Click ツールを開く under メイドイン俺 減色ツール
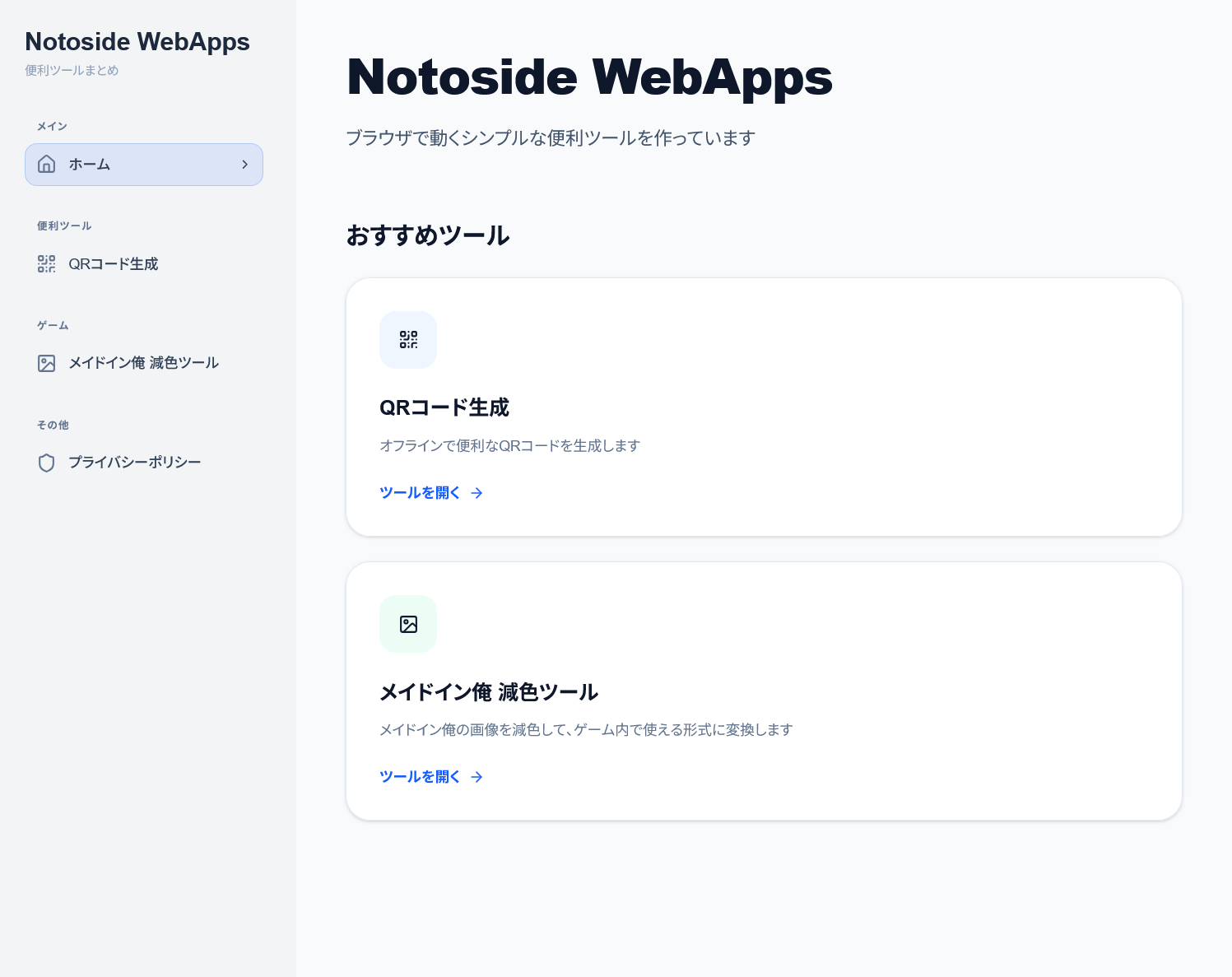 [420, 776]
